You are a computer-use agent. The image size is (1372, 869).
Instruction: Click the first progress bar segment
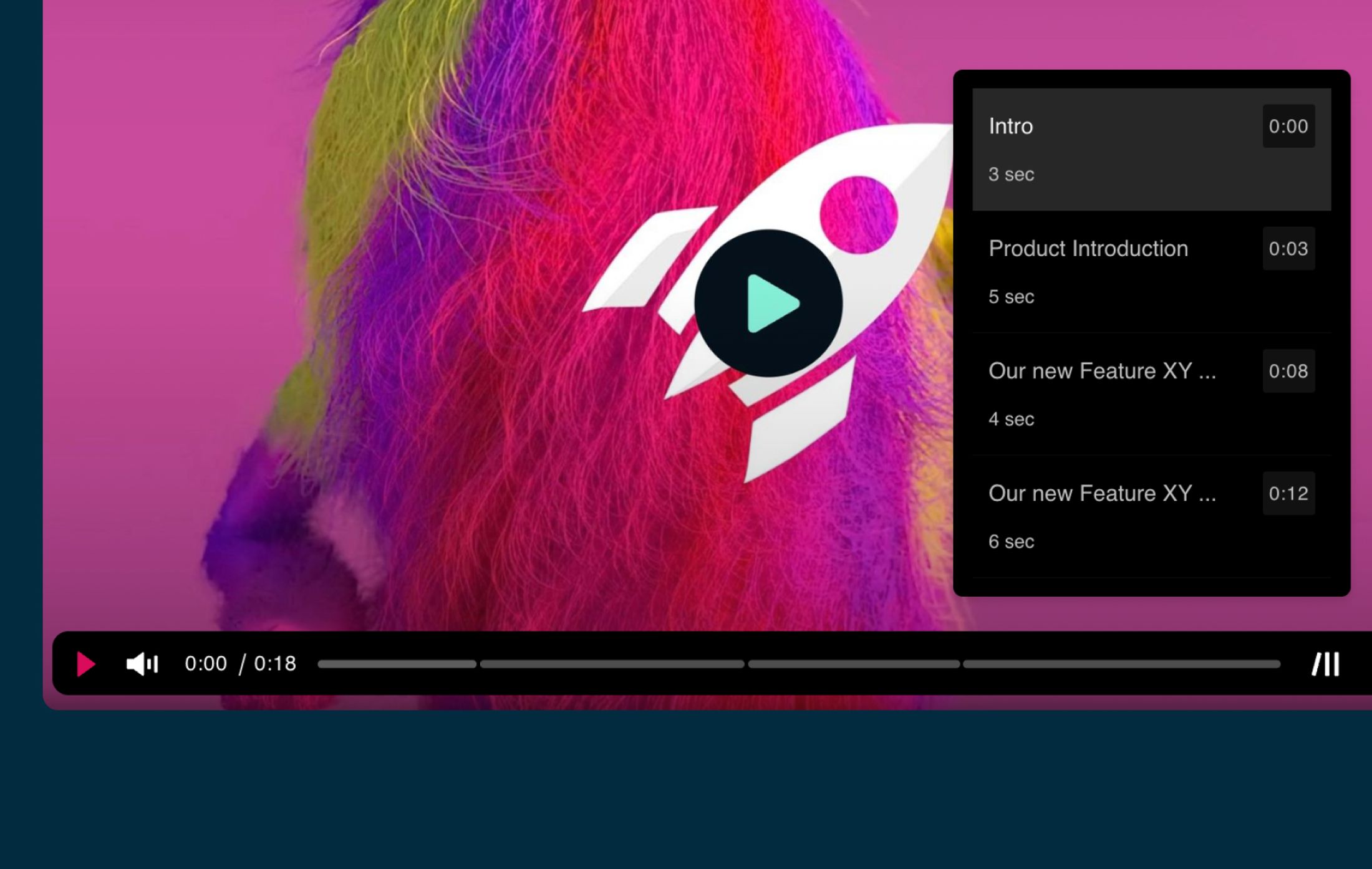pos(397,663)
